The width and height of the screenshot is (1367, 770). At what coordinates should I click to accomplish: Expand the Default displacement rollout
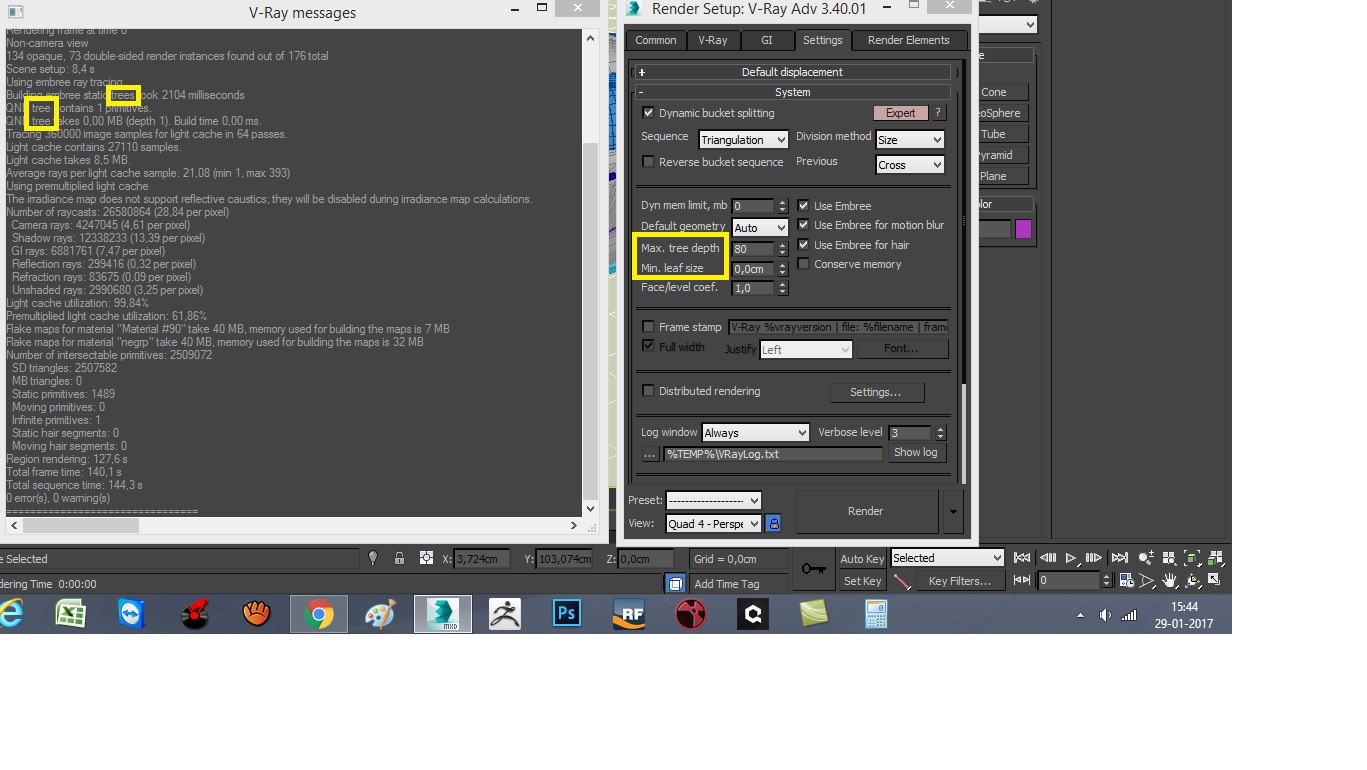pyautogui.click(x=792, y=72)
